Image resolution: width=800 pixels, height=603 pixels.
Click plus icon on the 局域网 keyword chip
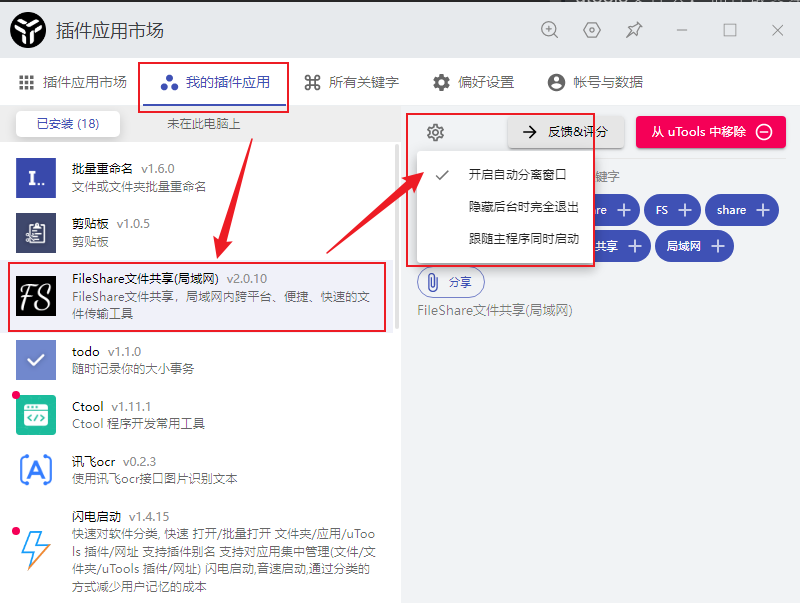[x=718, y=246]
